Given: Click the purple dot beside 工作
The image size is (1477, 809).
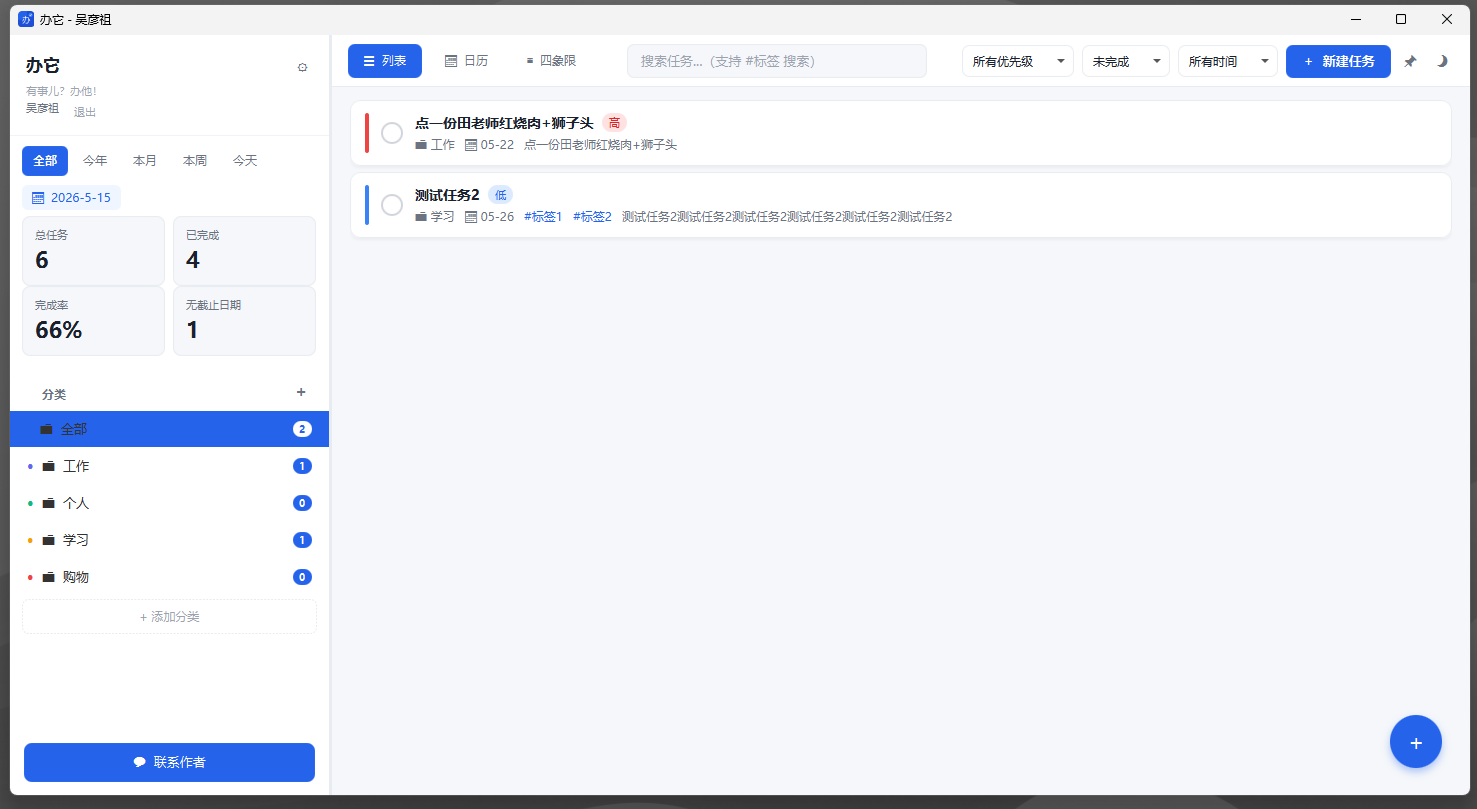Looking at the screenshot, I should click(30, 466).
